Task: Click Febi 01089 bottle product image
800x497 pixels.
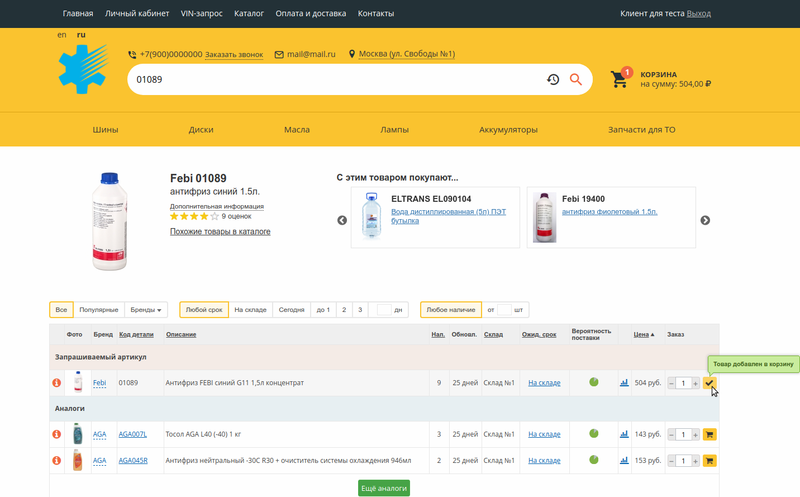Action: 109,221
